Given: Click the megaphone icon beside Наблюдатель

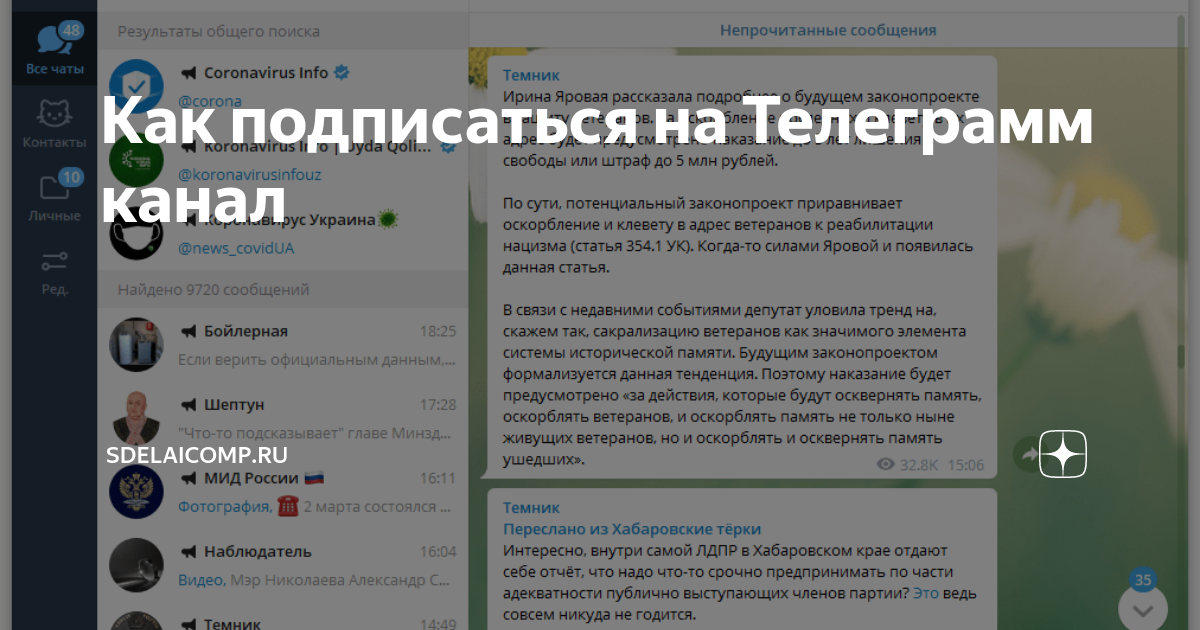Looking at the screenshot, I should [x=187, y=552].
